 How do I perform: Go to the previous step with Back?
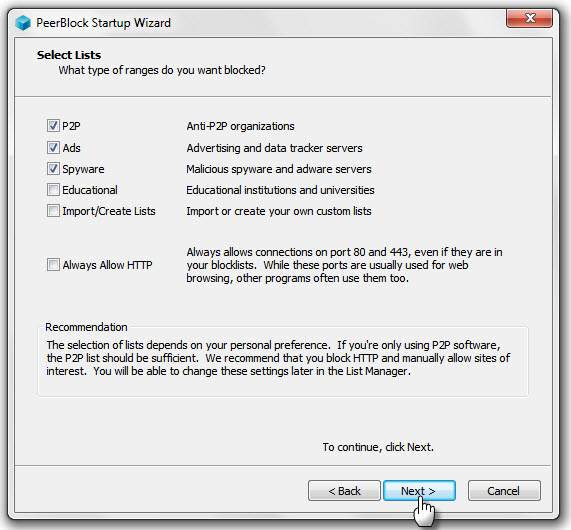[x=344, y=491]
